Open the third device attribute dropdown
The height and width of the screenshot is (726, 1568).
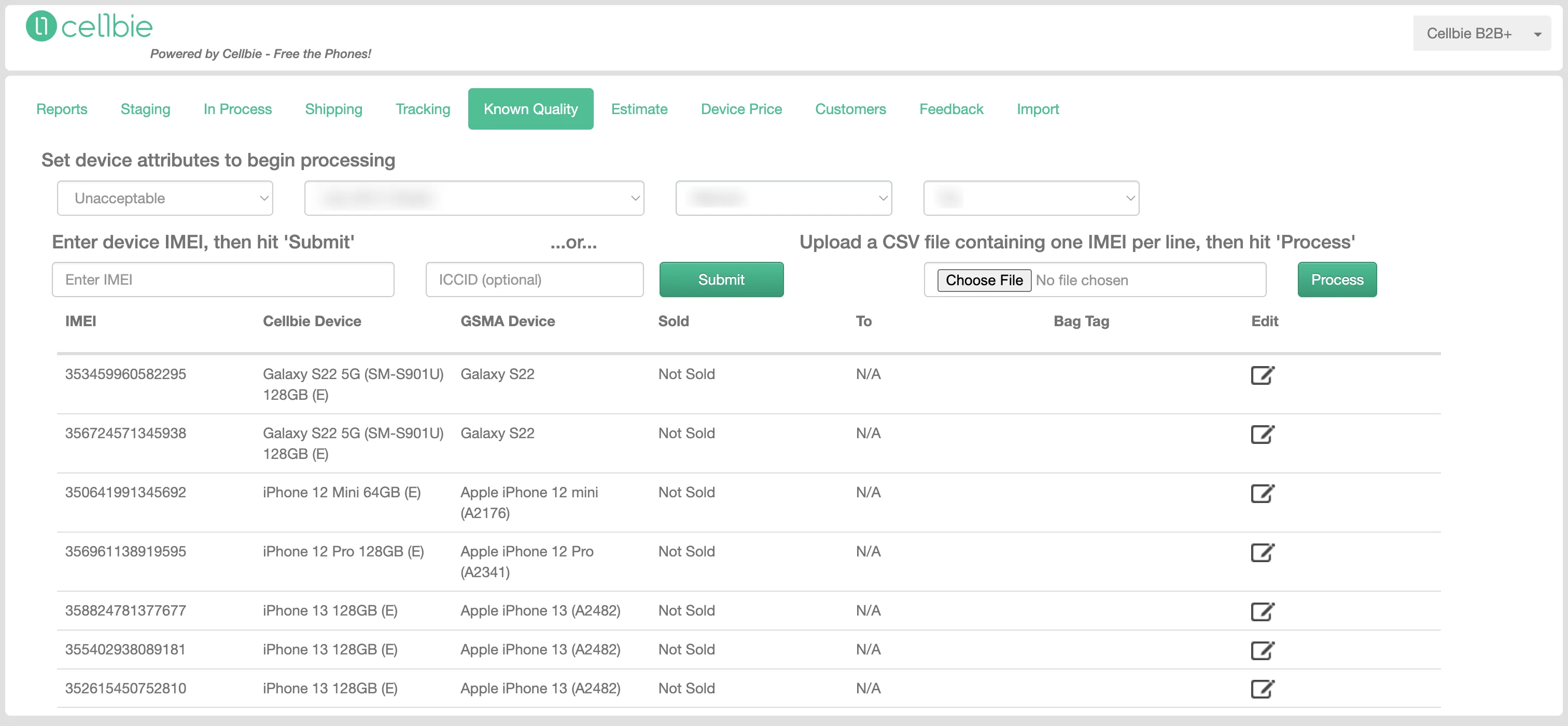pos(783,199)
